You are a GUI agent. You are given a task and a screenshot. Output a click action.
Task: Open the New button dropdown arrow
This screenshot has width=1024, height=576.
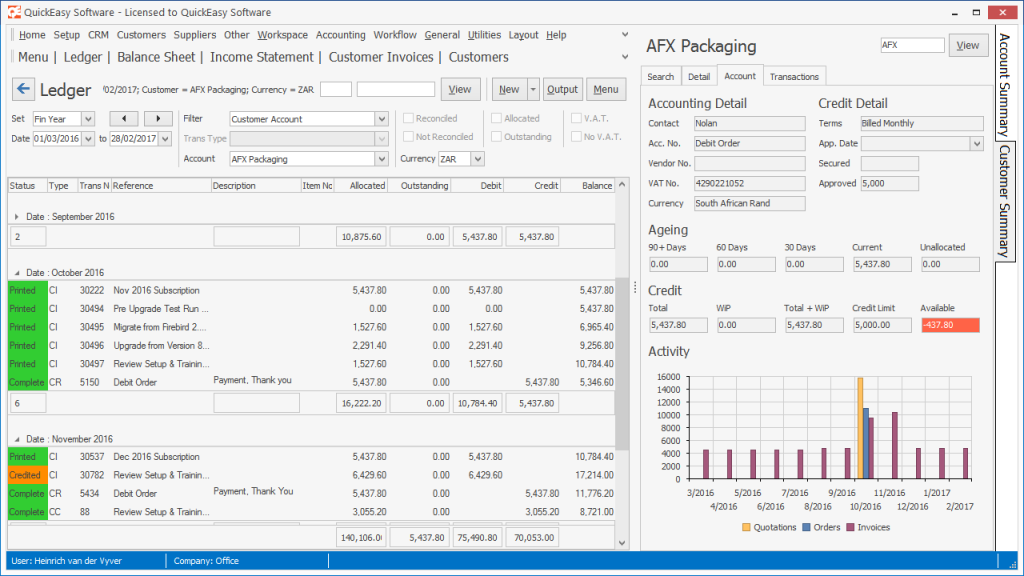(x=533, y=89)
